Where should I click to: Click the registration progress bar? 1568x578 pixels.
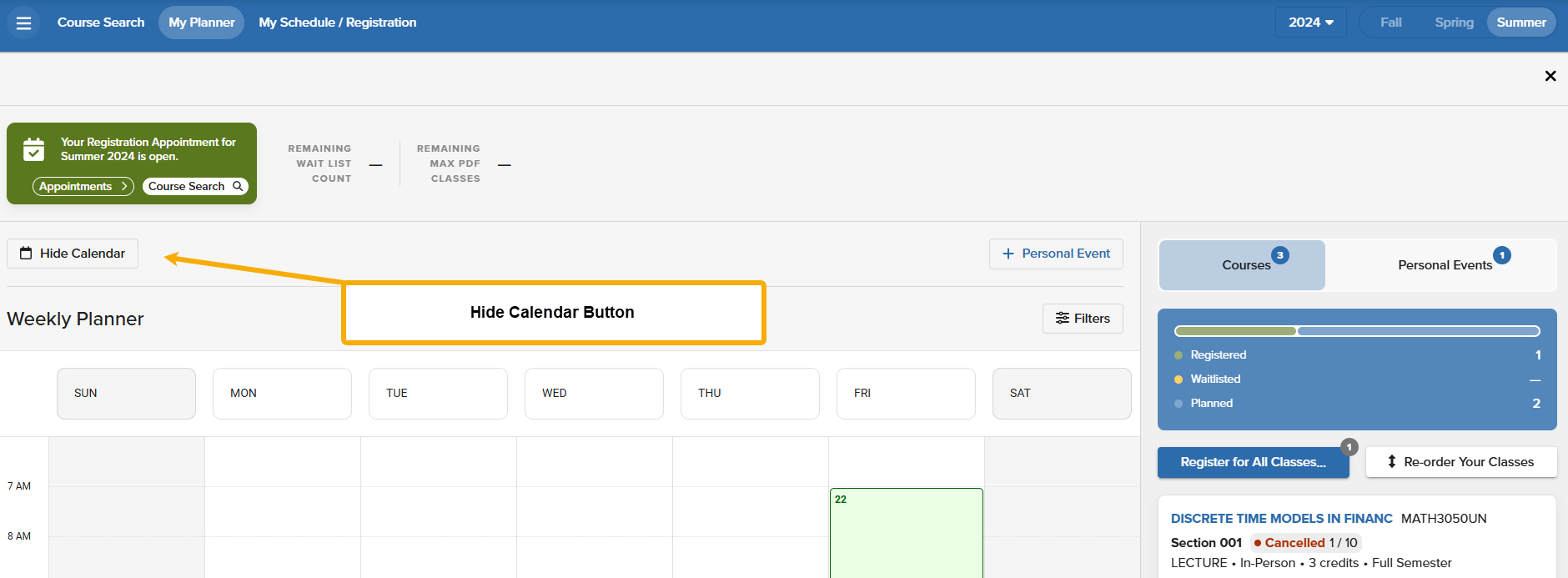coord(1357,331)
